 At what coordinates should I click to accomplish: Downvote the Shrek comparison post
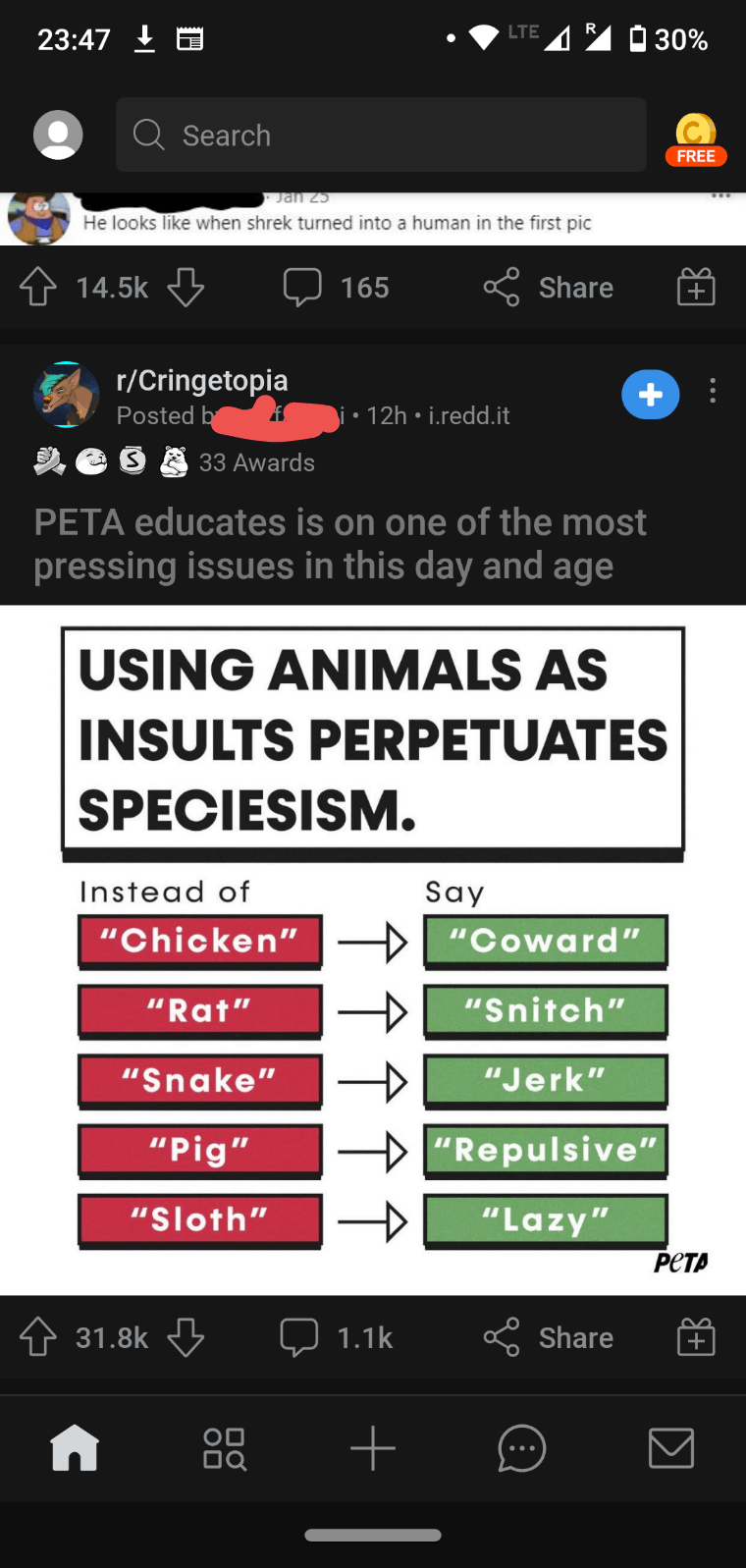pos(186,287)
